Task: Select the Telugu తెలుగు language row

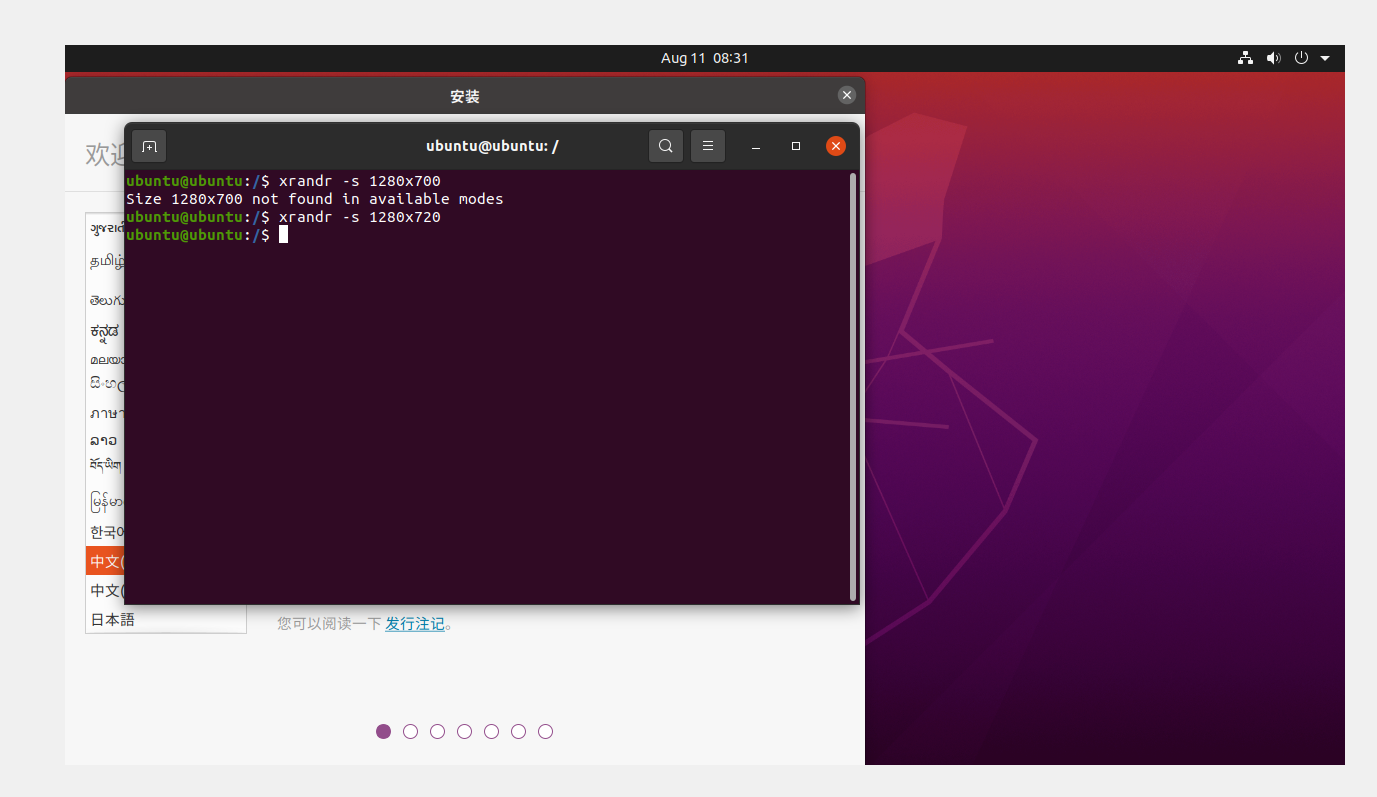Action: pos(105,300)
